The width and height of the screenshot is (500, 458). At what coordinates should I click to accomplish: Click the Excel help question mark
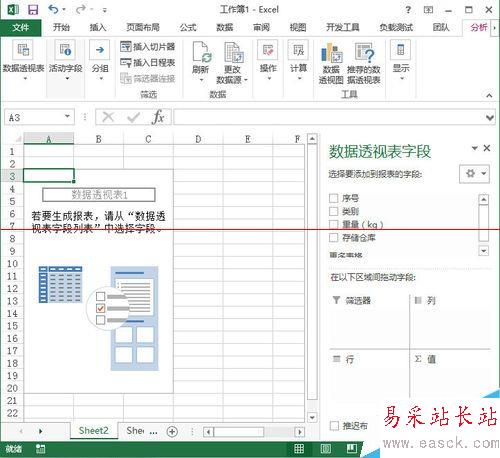(408, 10)
